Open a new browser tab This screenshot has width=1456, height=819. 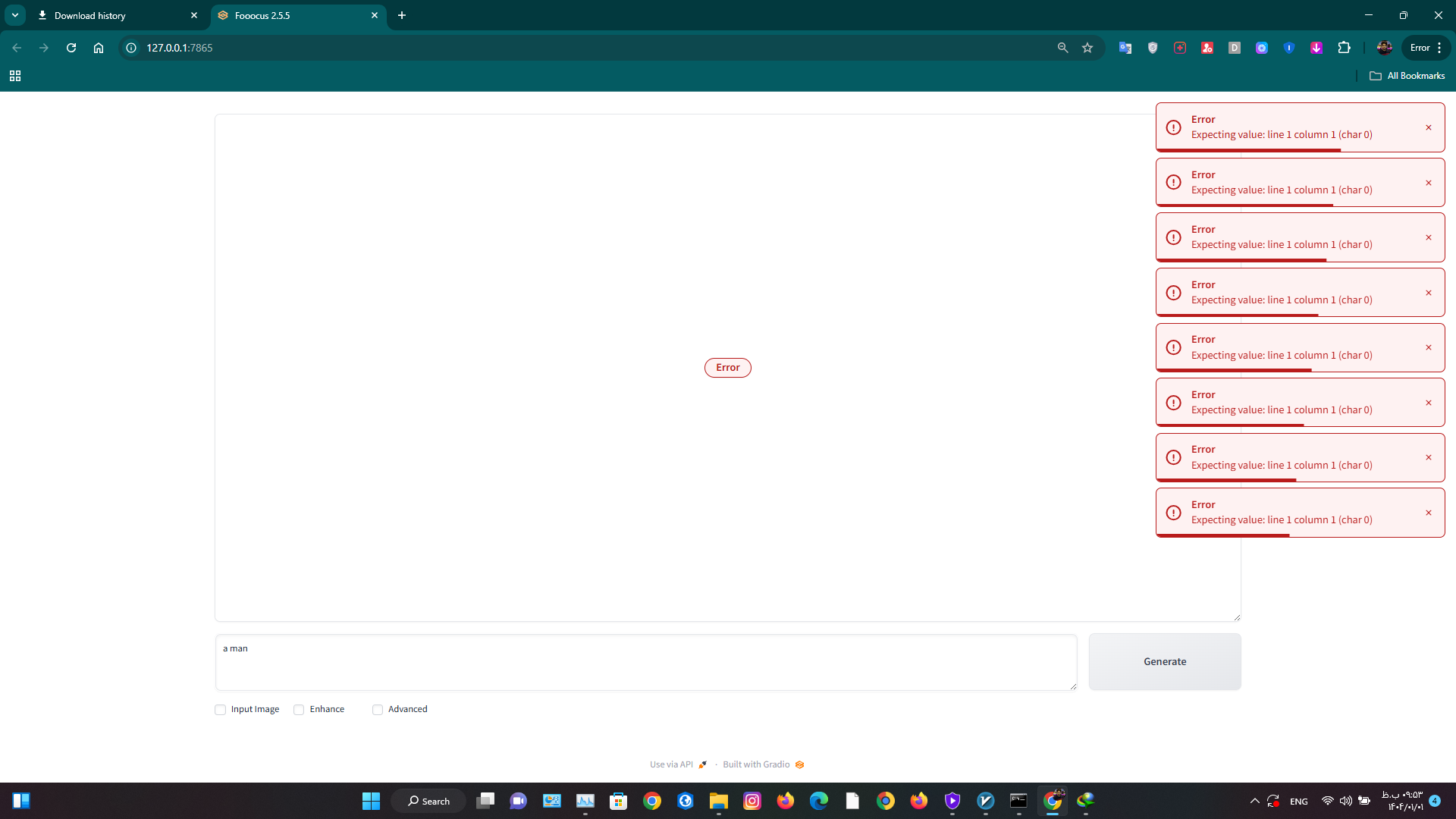coord(402,15)
